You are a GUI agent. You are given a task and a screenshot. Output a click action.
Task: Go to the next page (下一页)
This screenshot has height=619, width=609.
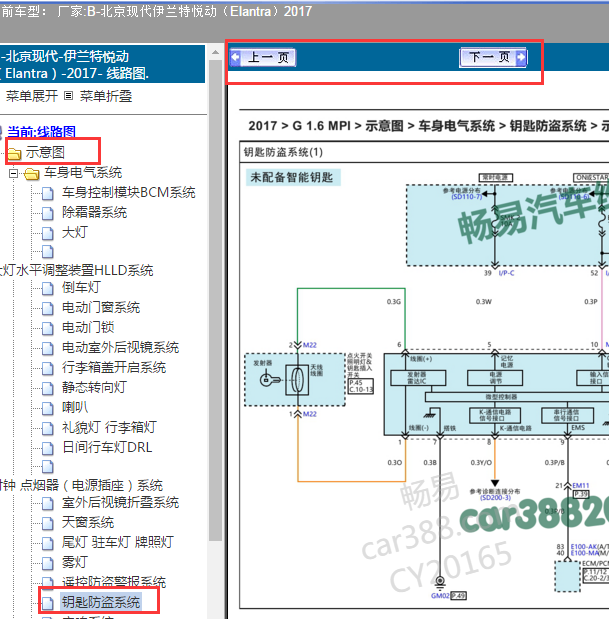point(493,58)
